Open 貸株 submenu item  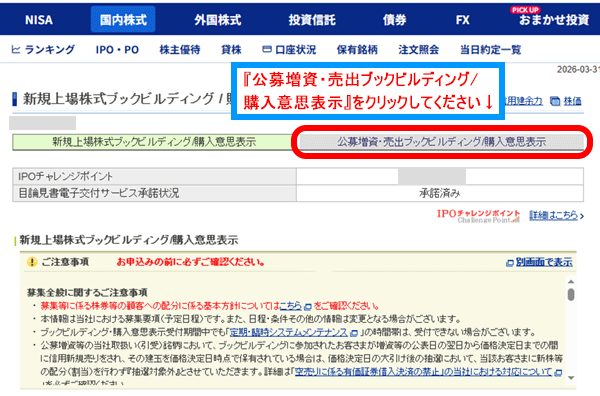(x=231, y=50)
